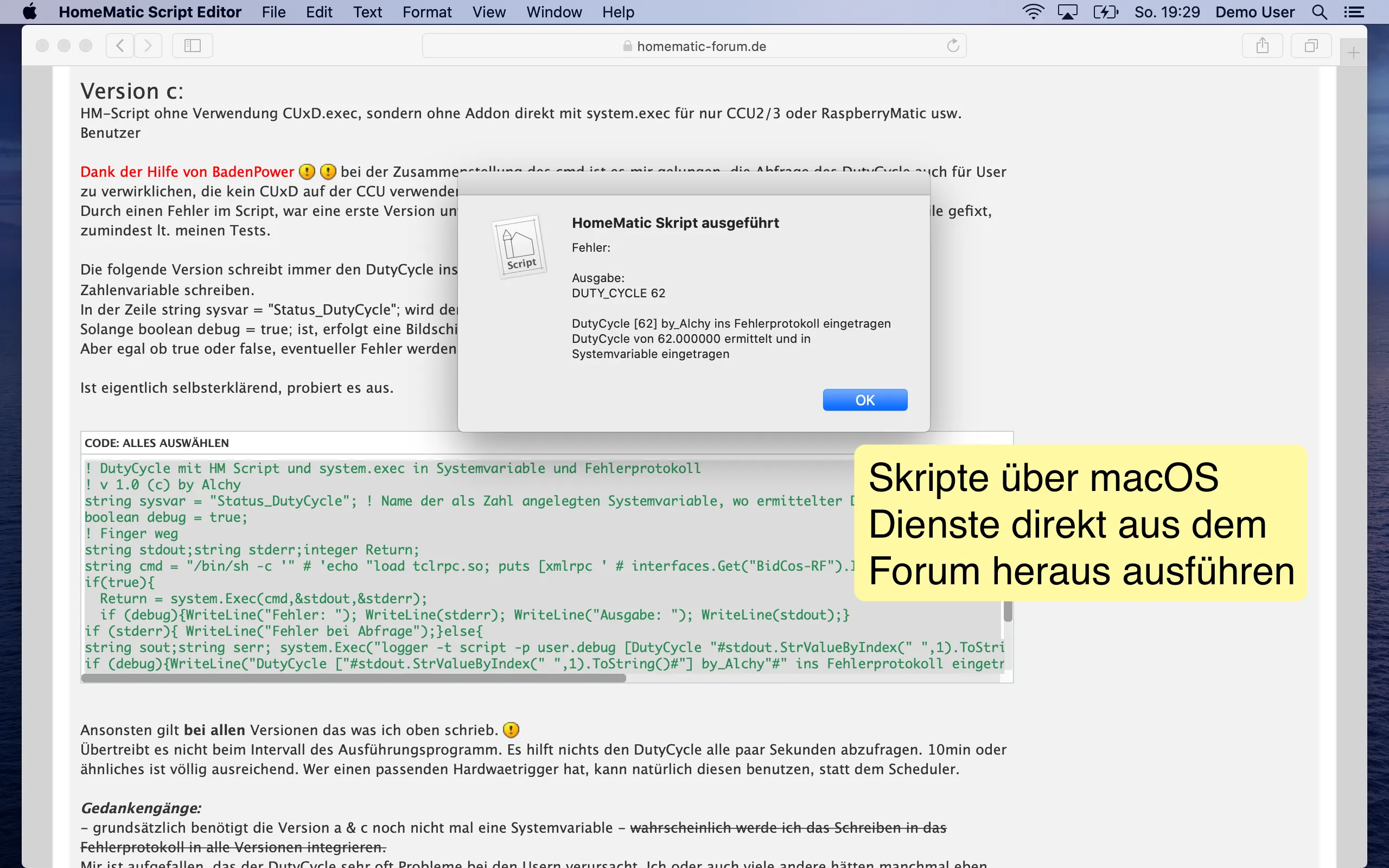
Task: Open the Format menu
Action: [x=426, y=12]
